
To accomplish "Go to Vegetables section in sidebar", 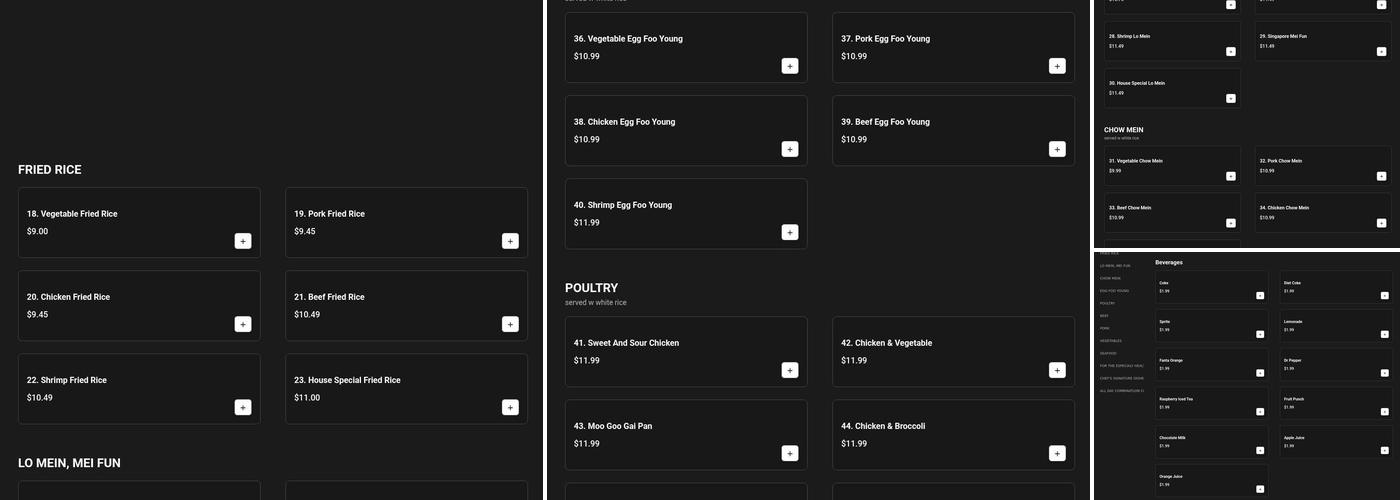I will click(1111, 341).
